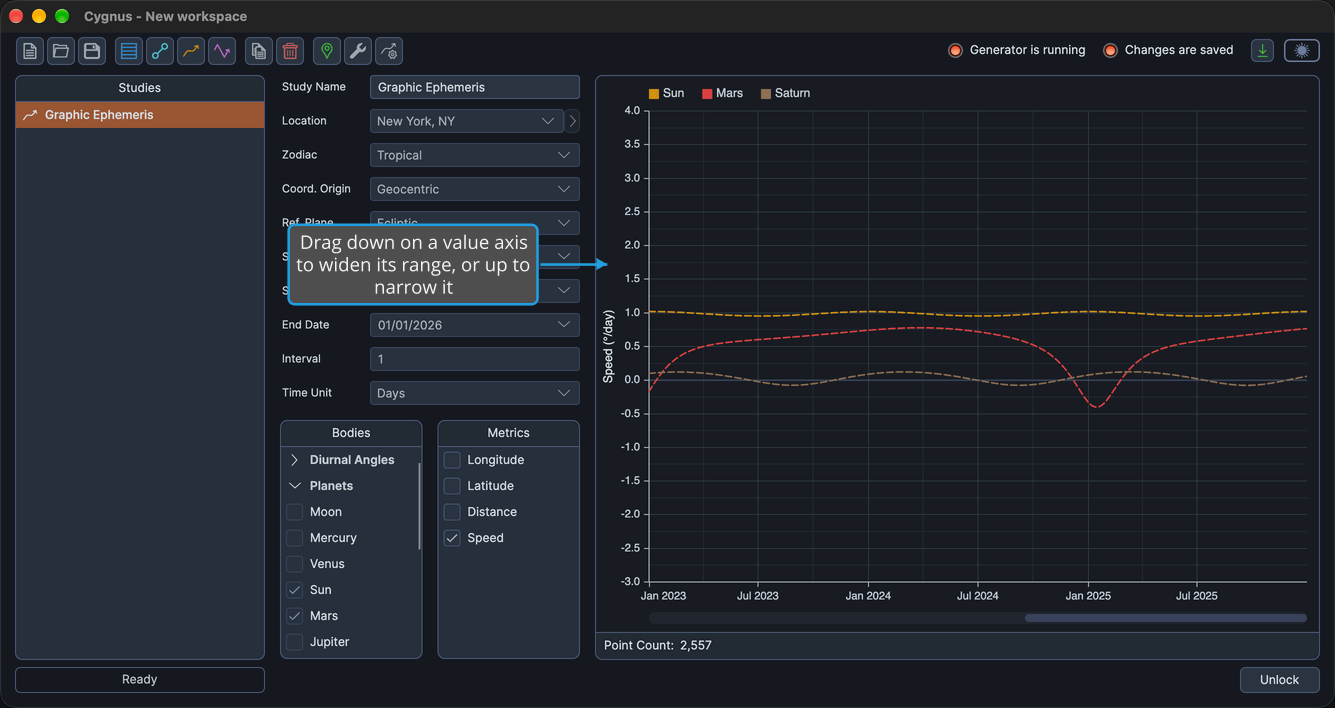Select the Graphic Ephemeris study in Studies list
Viewport: 1335px width, 708px height.
click(140, 115)
